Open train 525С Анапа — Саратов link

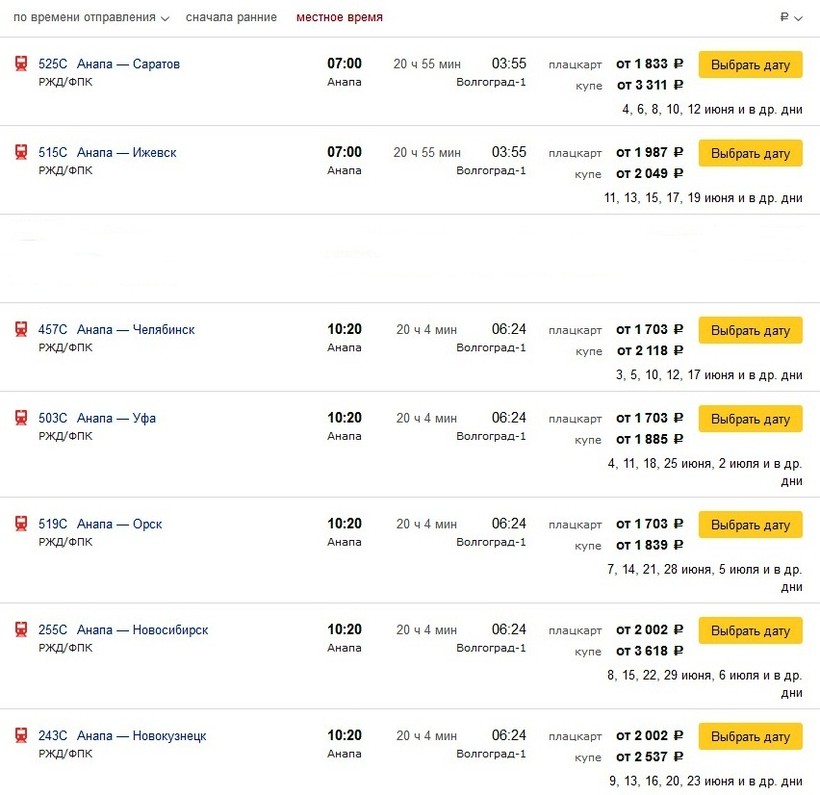[x=109, y=64]
